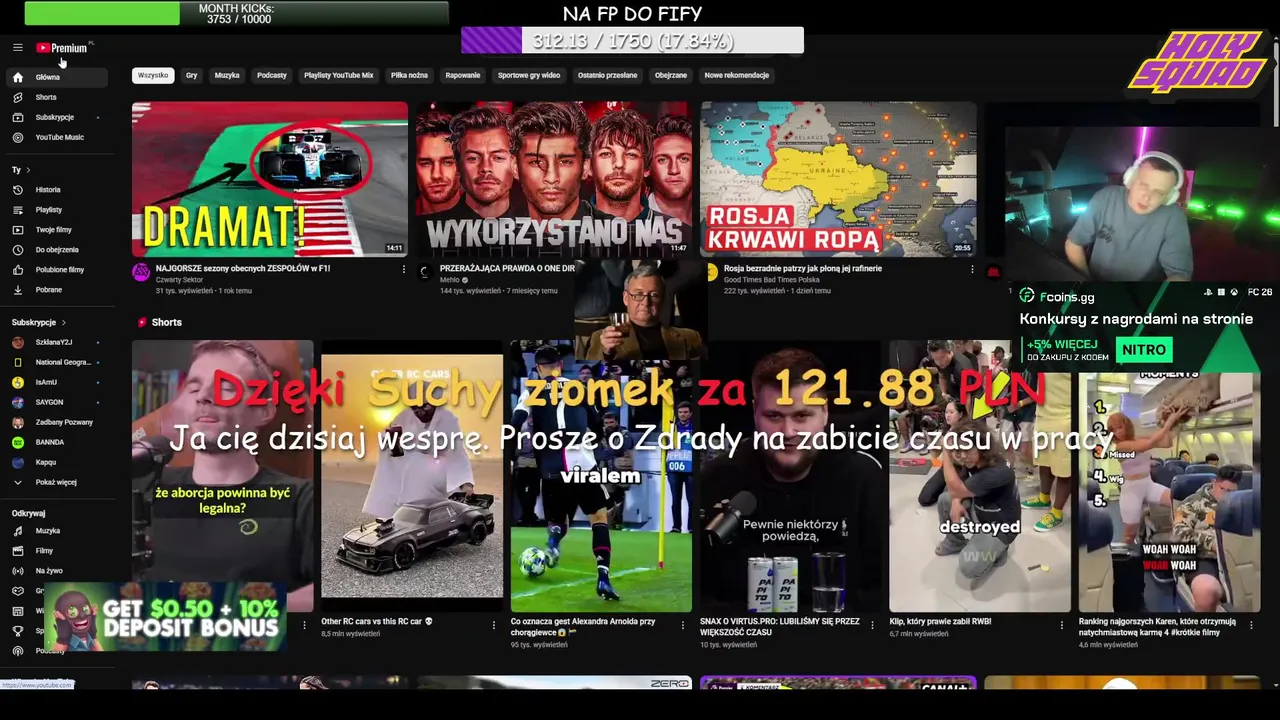The image size is (1280, 720).
Task: Open SzklanaY2J channel avatar
Action: pos(18,342)
